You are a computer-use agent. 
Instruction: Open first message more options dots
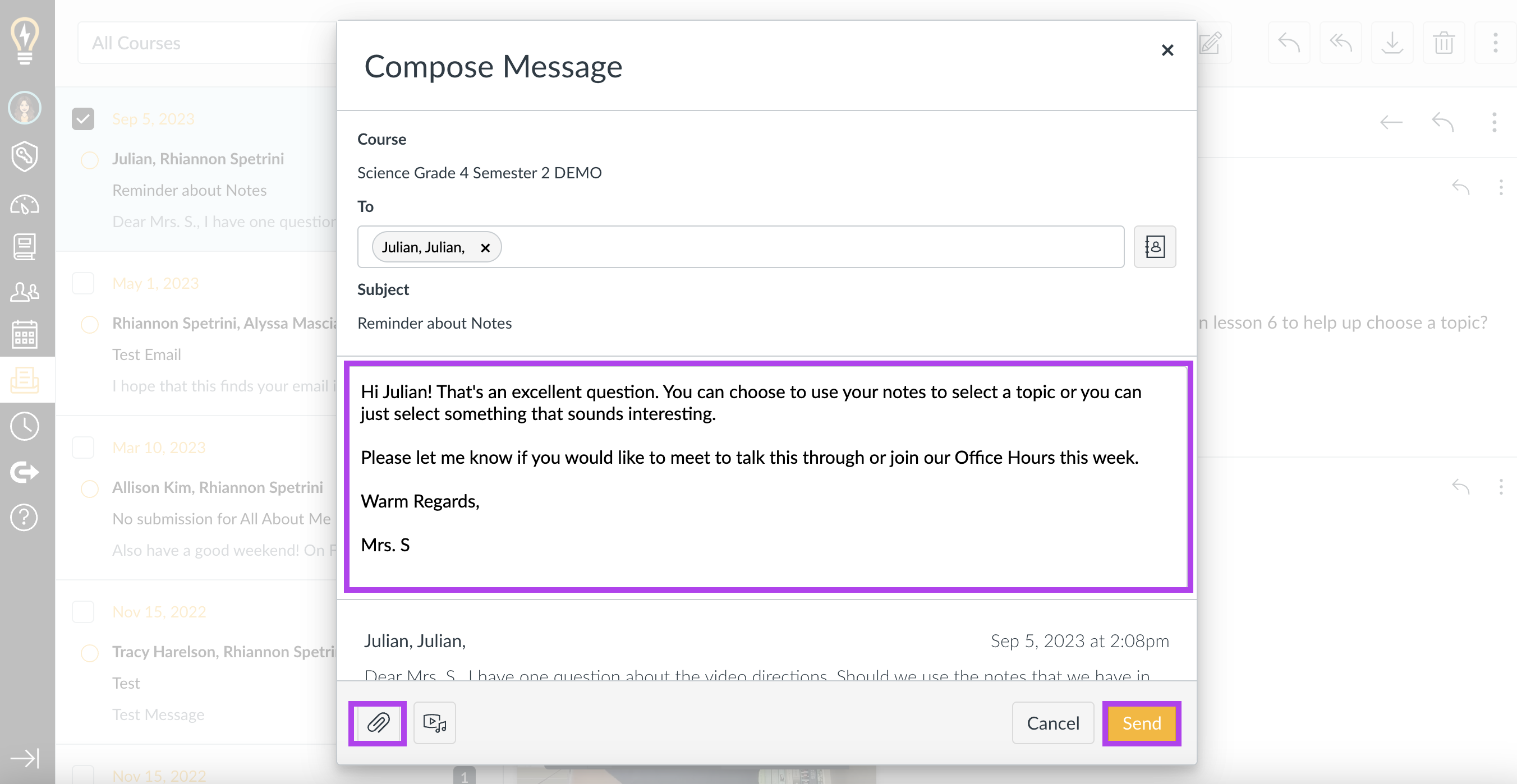(x=1501, y=188)
